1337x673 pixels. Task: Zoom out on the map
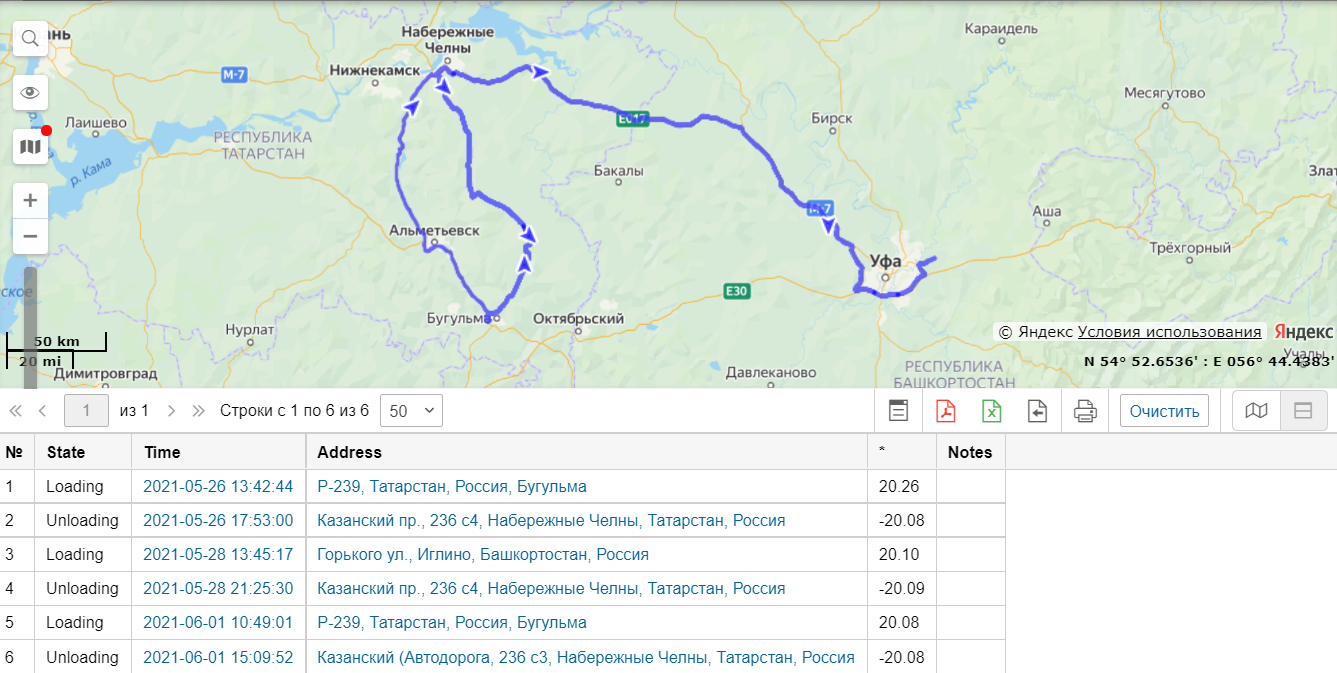[30, 237]
